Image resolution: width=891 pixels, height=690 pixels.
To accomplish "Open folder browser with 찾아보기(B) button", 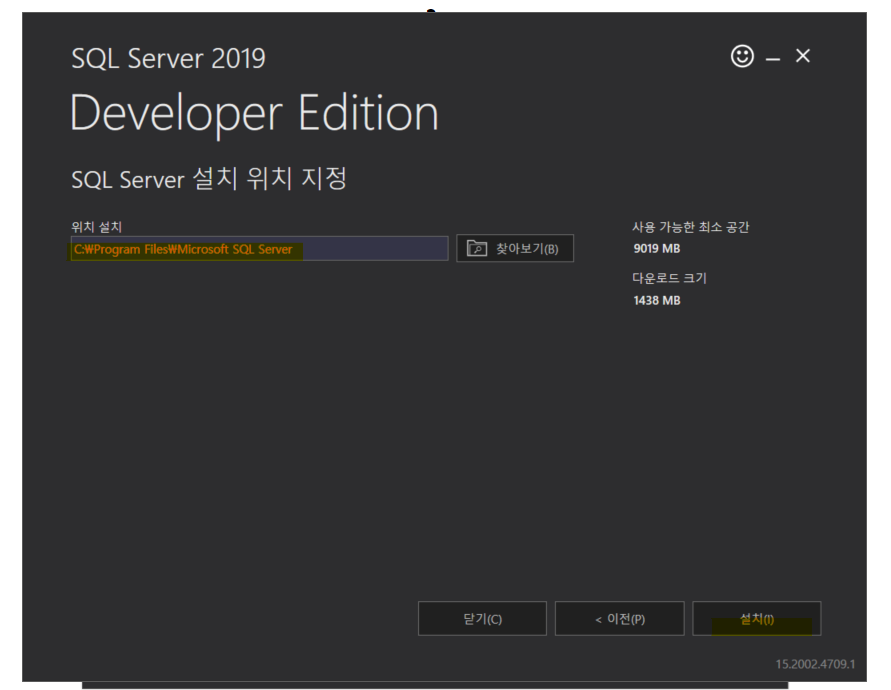I will (515, 248).
